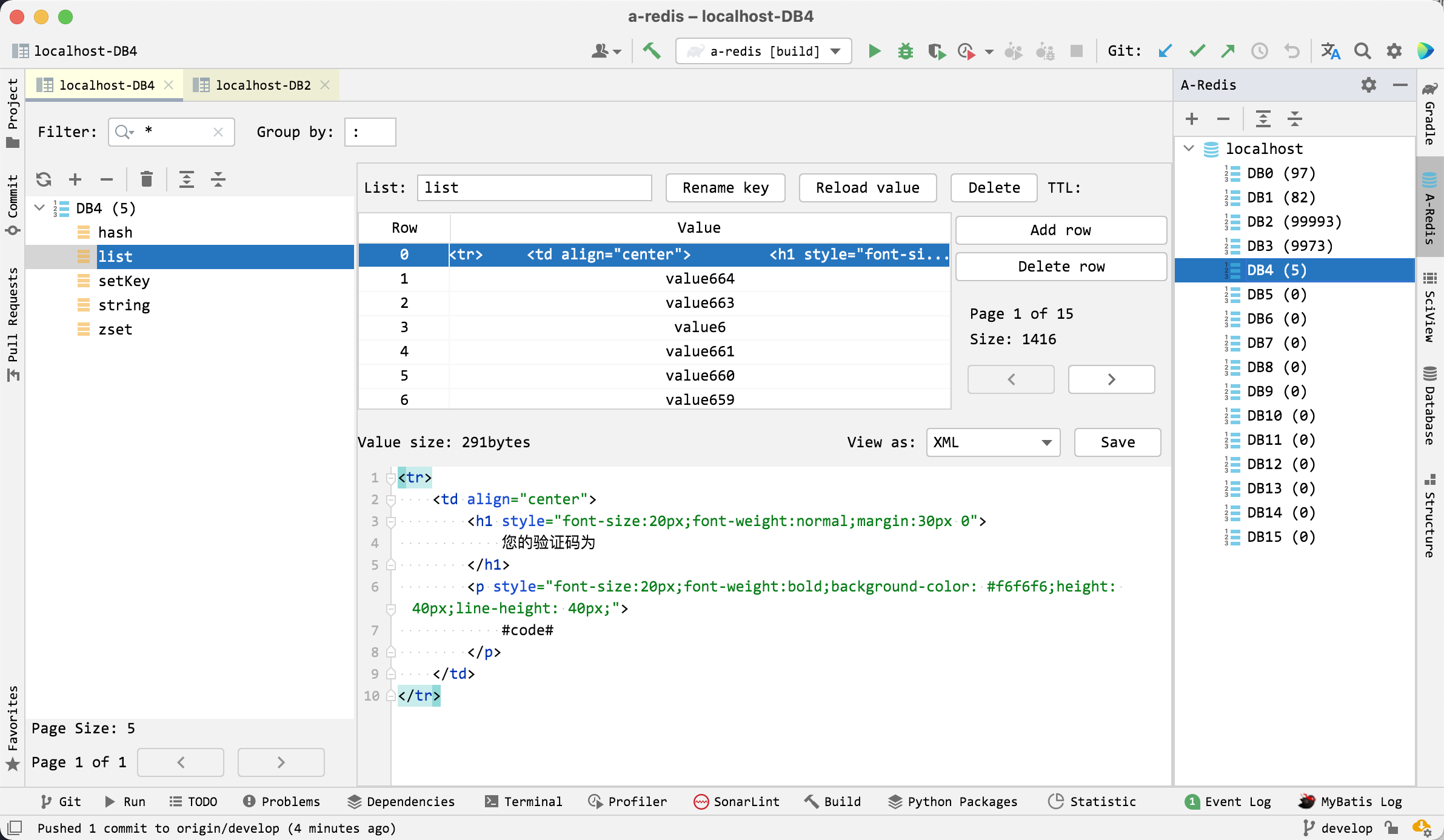Click Git update project arrow

(x=1165, y=52)
